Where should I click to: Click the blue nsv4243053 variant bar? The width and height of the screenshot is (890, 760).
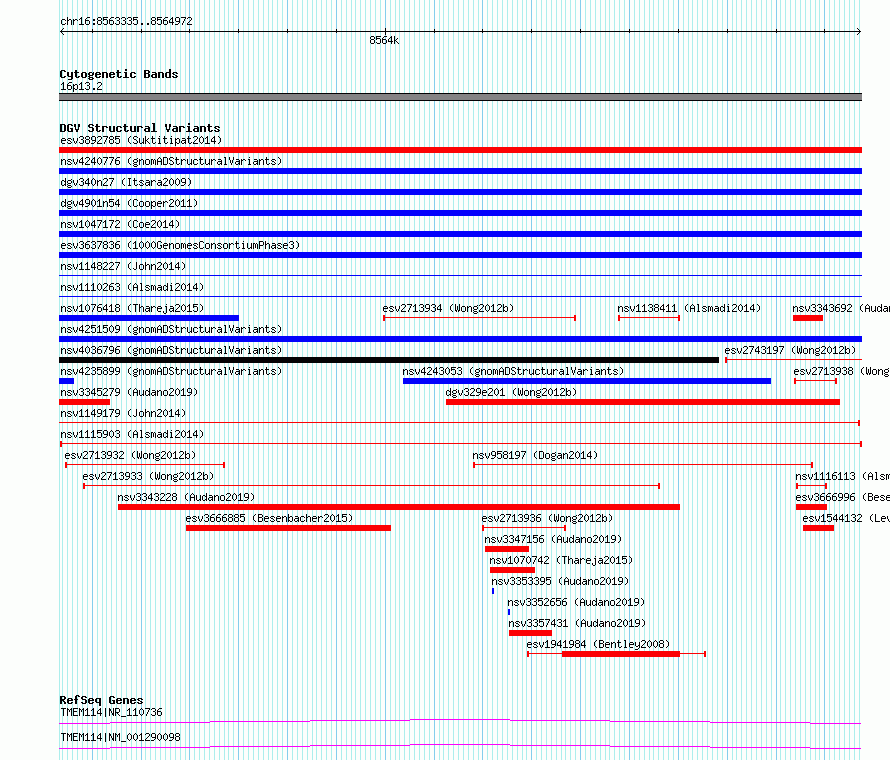[x=587, y=381]
